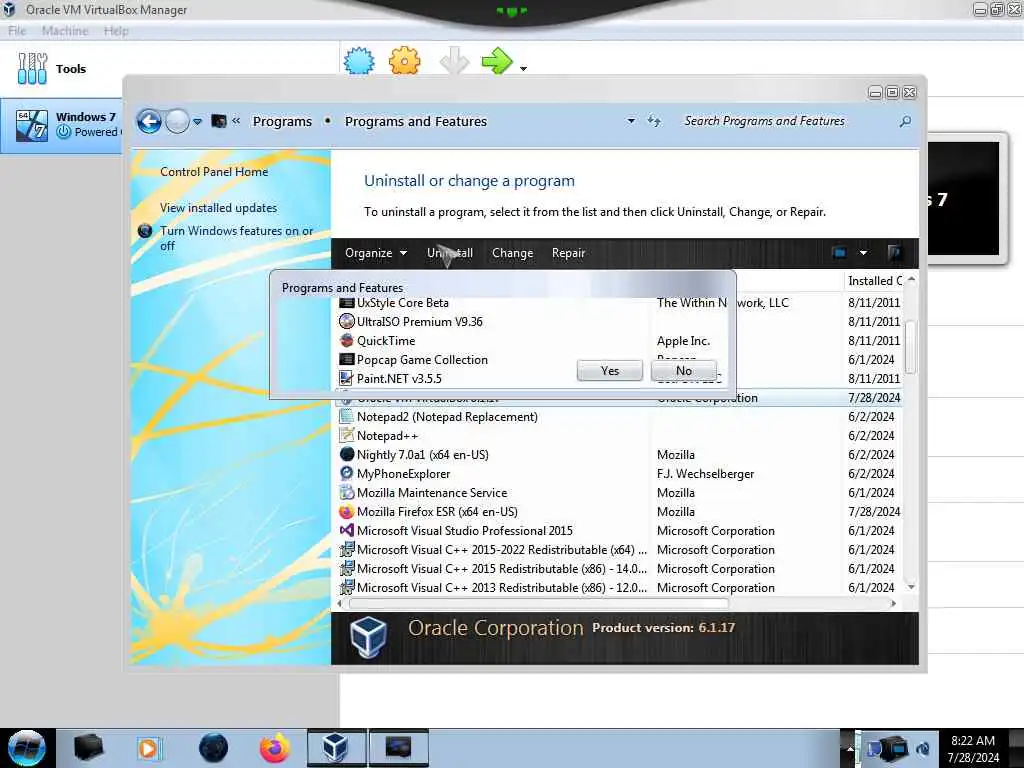Click the Uninstall toolbar command
Viewport: 1024px width, 768px height.
(x=450, y=253)
